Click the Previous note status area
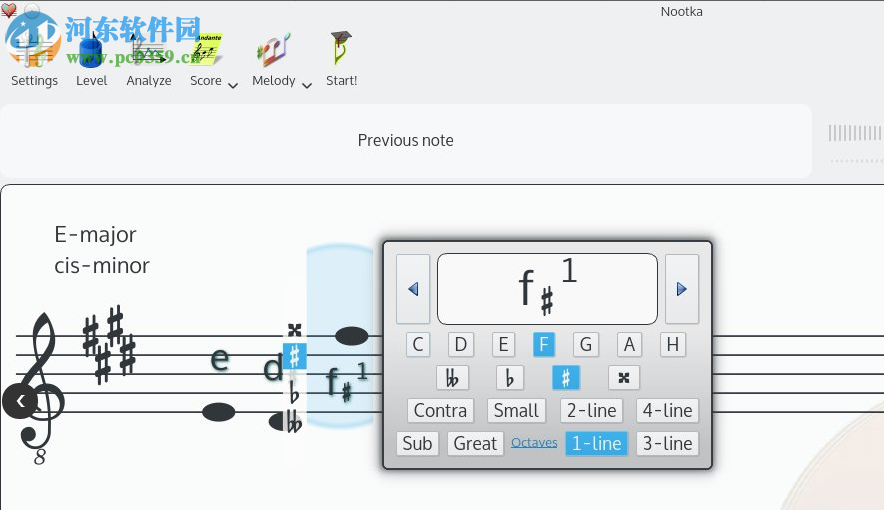 click(405, 140)
